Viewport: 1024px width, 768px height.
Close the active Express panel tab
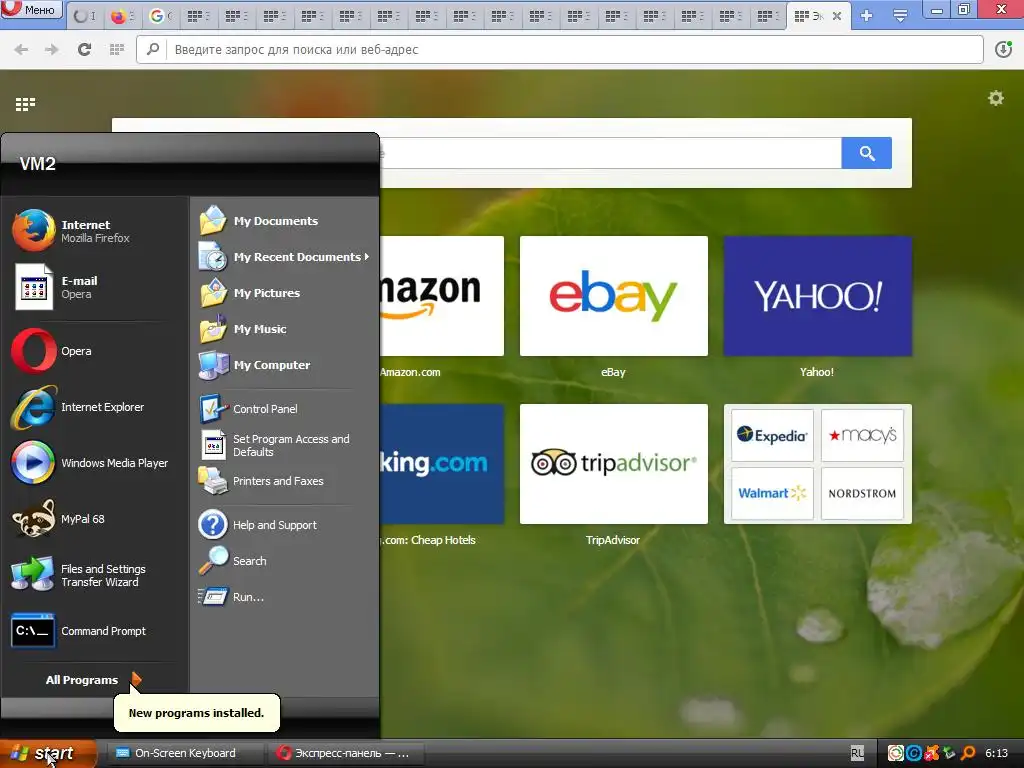[x=837, y=16]
